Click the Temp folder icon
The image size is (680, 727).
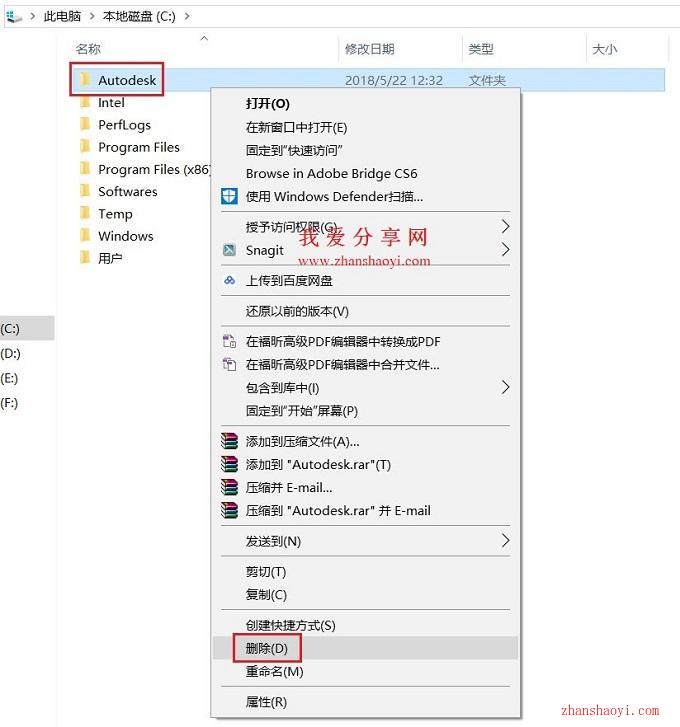[x=85, y=213]
